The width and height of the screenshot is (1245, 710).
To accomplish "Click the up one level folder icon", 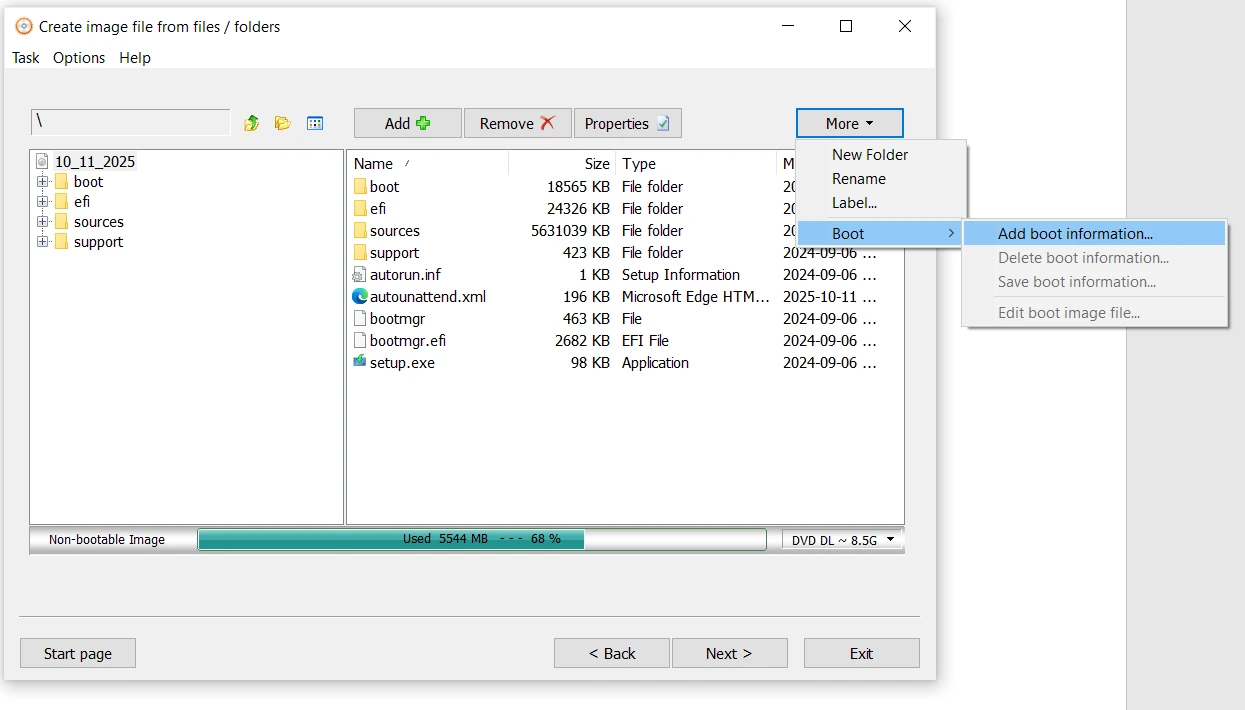I will coord(252,123).
